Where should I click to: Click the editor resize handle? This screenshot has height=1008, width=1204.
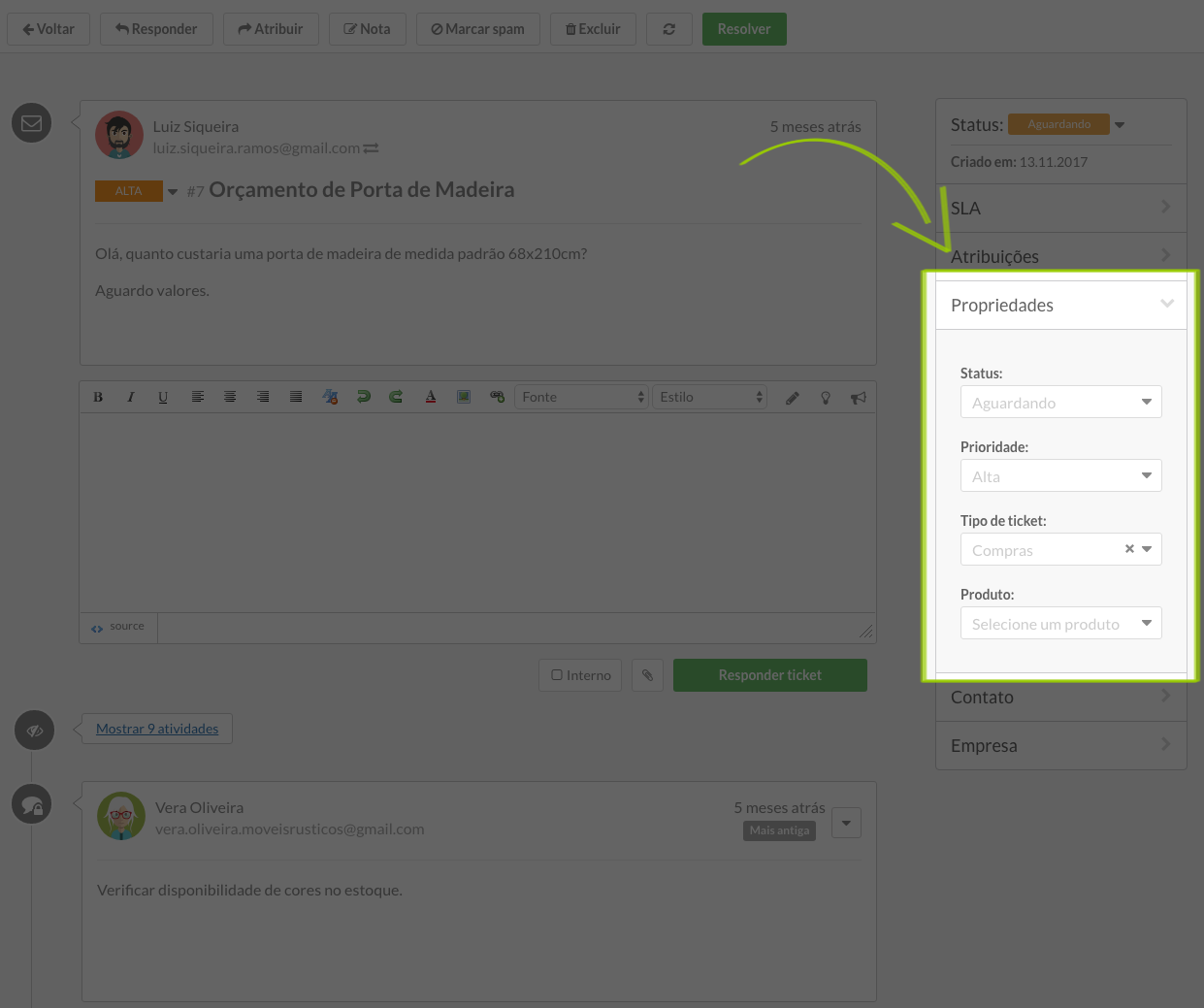click(865, 632)
